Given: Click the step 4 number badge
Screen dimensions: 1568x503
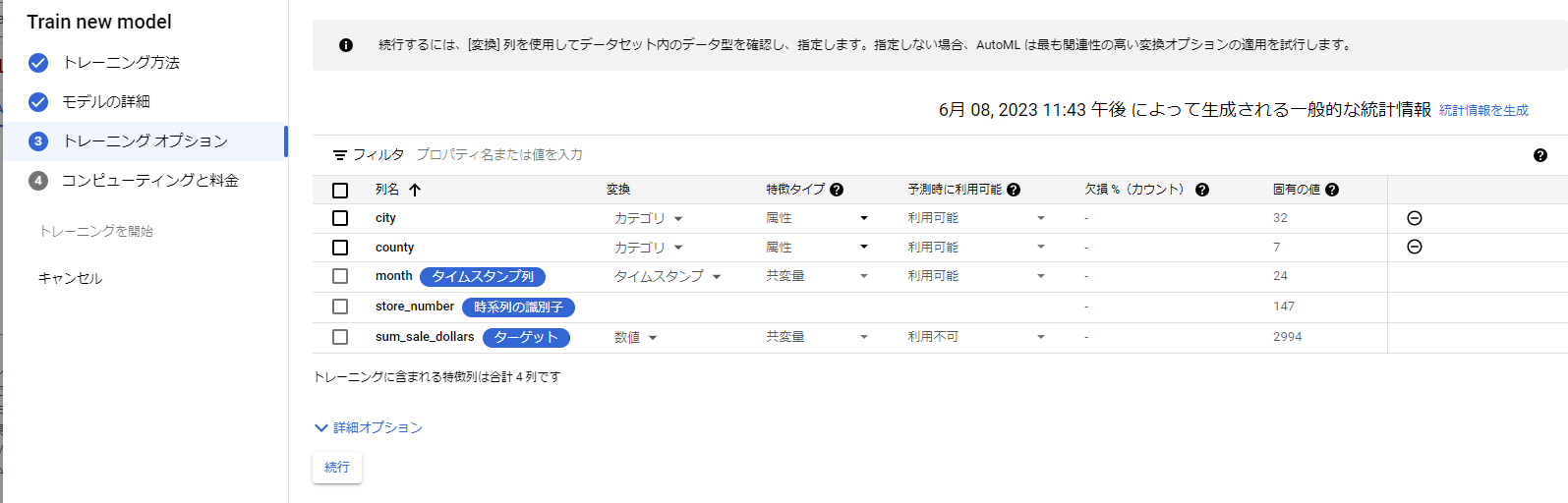Looking at the screenshot, I should click(x=38, y=181).
